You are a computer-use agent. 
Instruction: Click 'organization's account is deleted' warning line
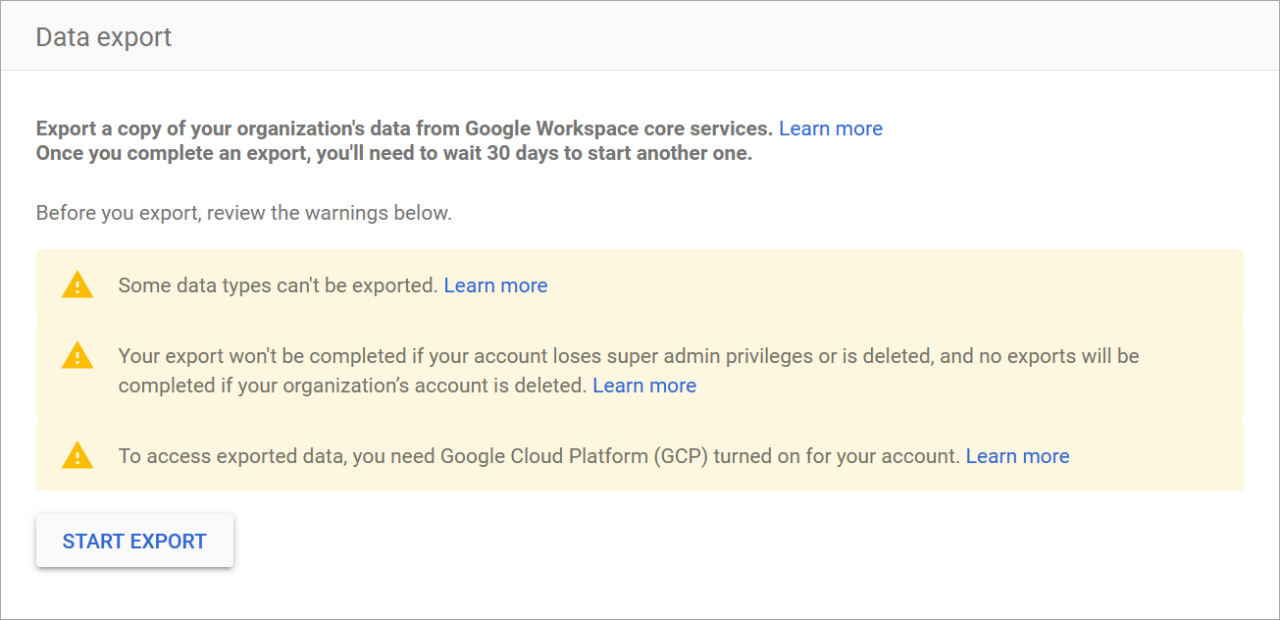352,385
